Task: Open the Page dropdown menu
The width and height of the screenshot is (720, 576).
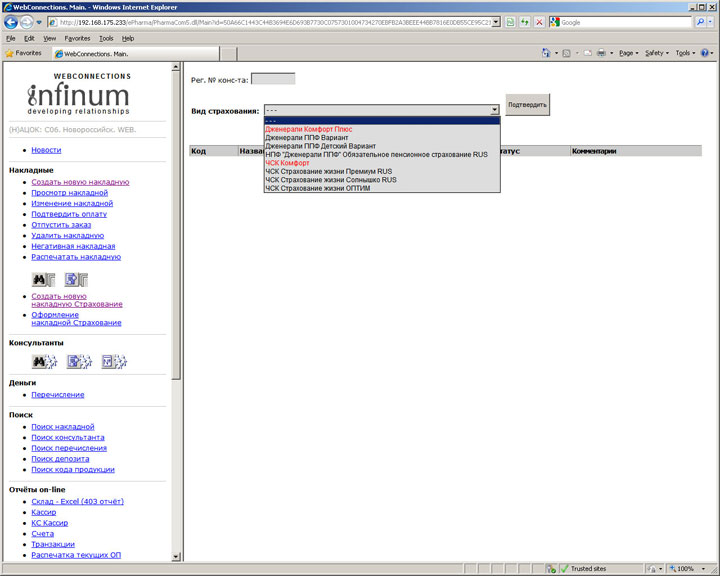Action: point(629,53)
